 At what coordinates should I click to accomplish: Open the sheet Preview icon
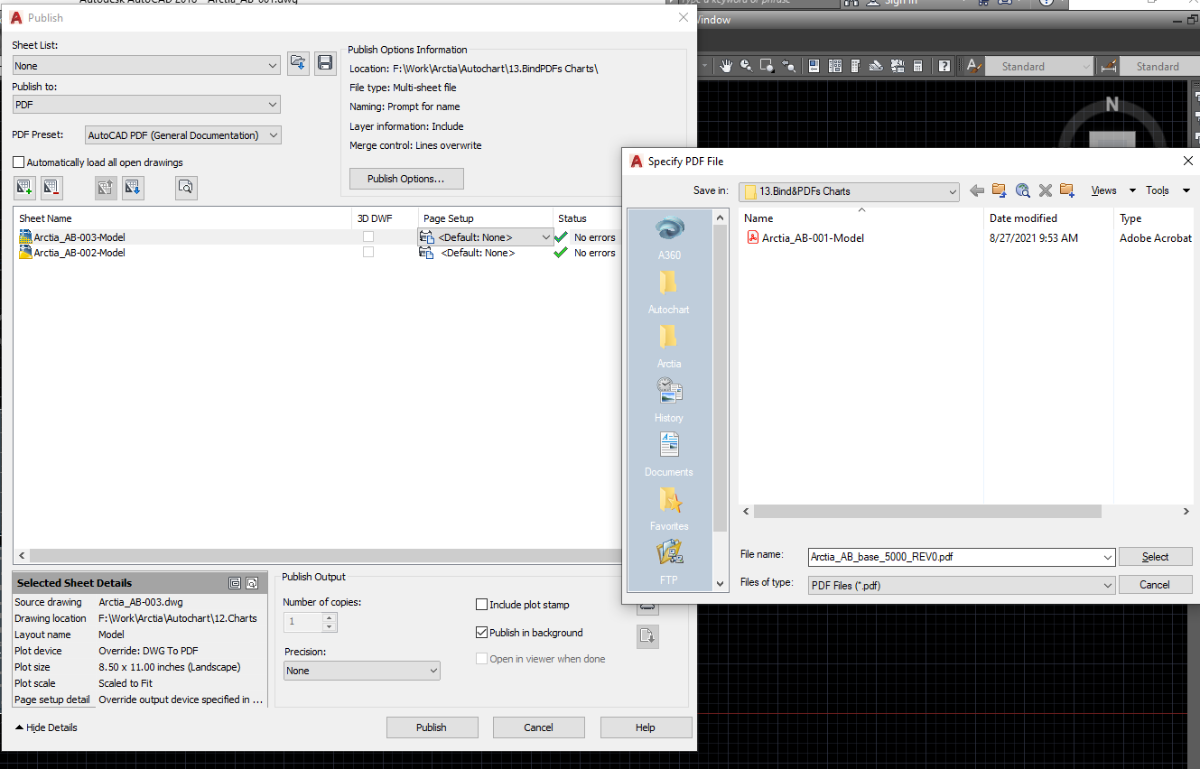[x=186, y=186]
